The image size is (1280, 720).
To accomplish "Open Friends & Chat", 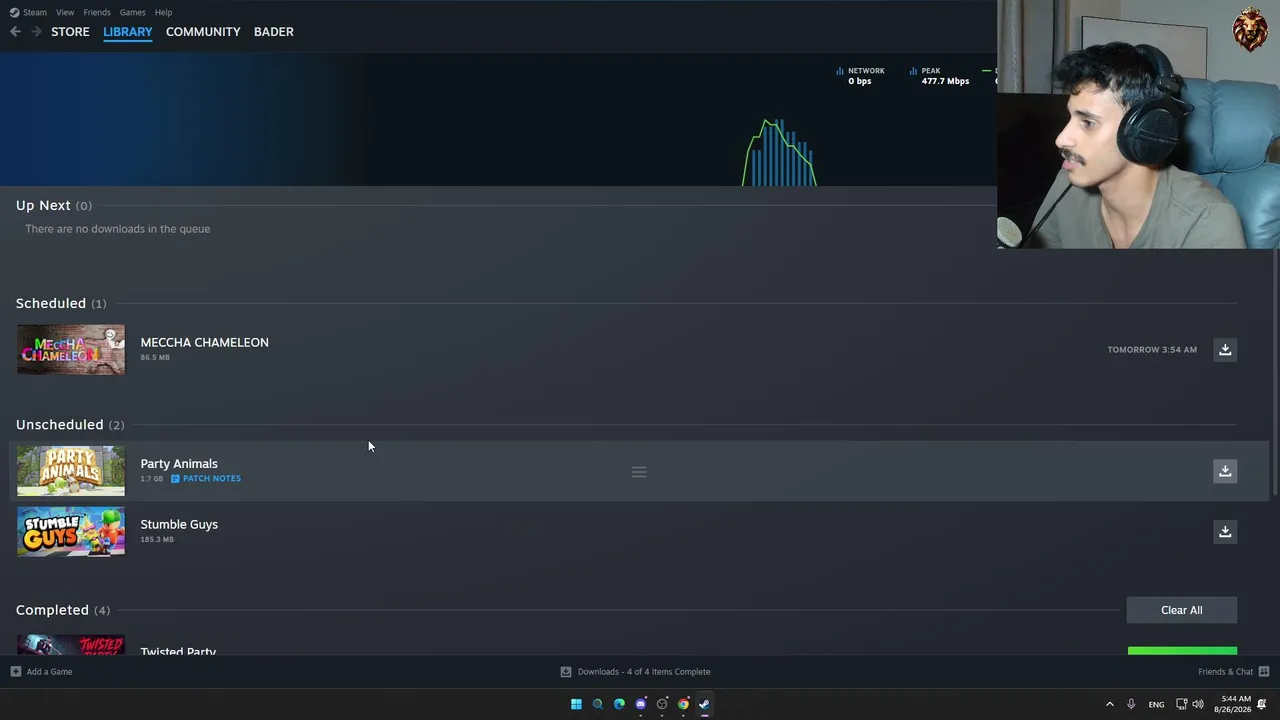I will 1234,672.
